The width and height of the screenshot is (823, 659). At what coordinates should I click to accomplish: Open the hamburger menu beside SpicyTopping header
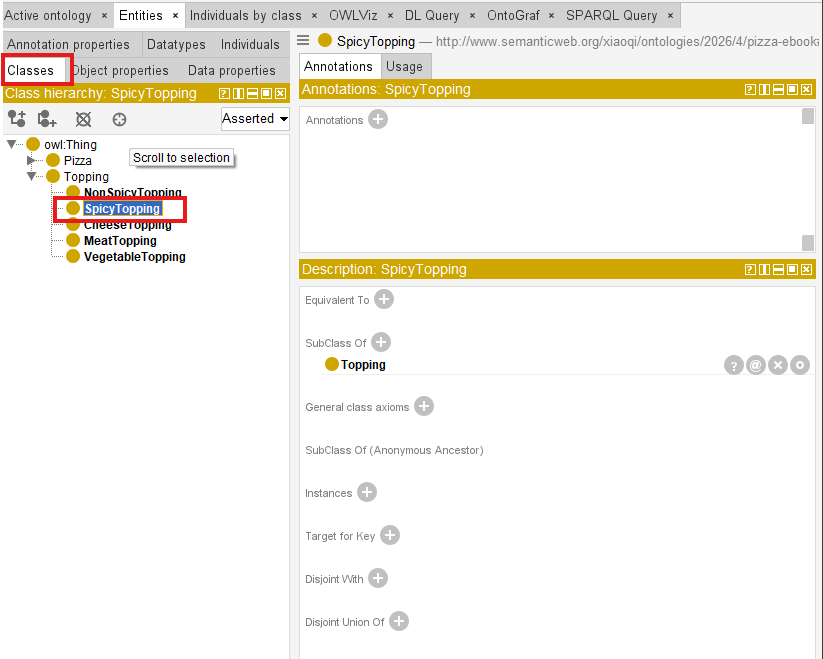coord(303,40)
